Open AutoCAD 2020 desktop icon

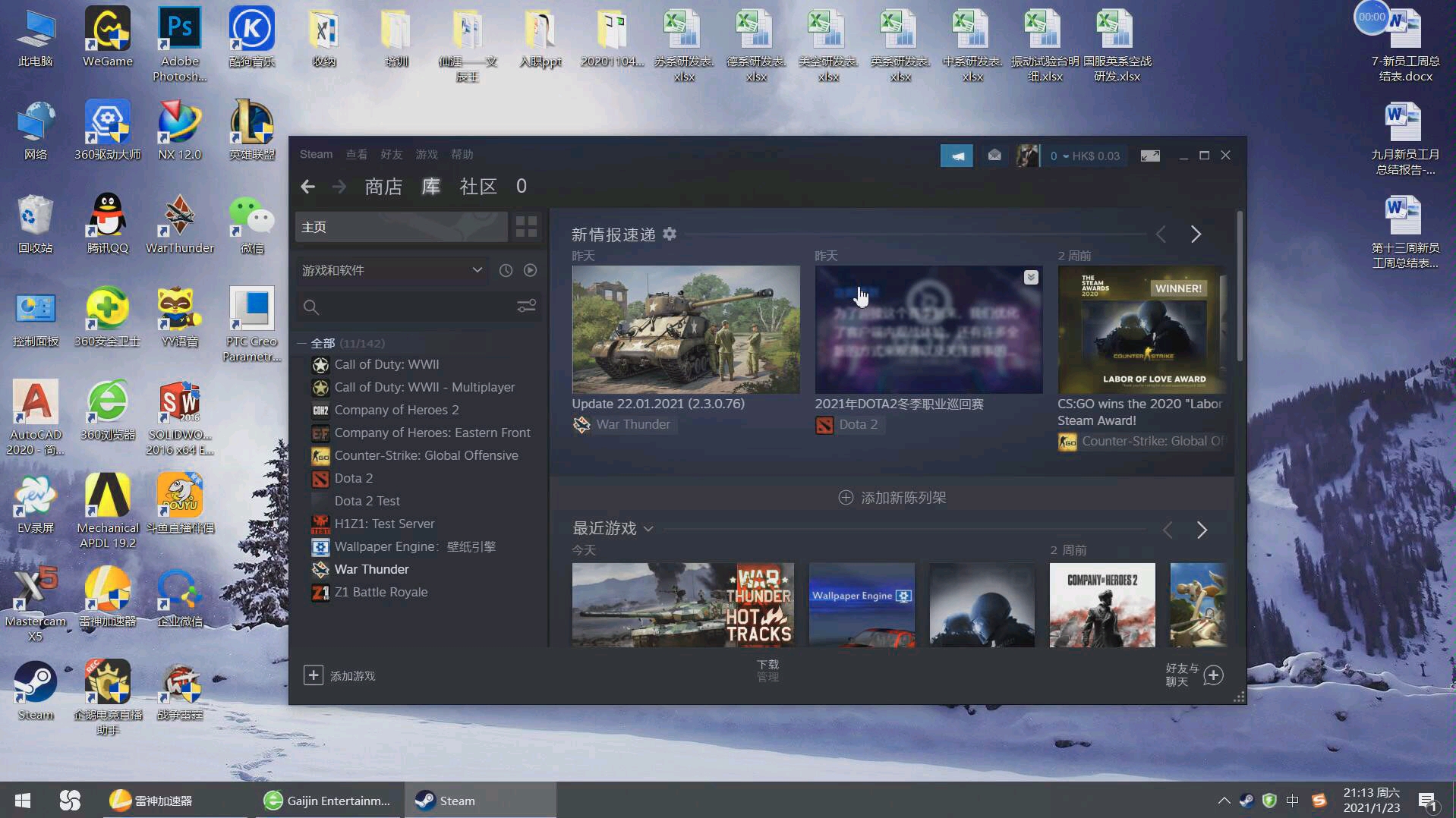click(x=36, y=417)
